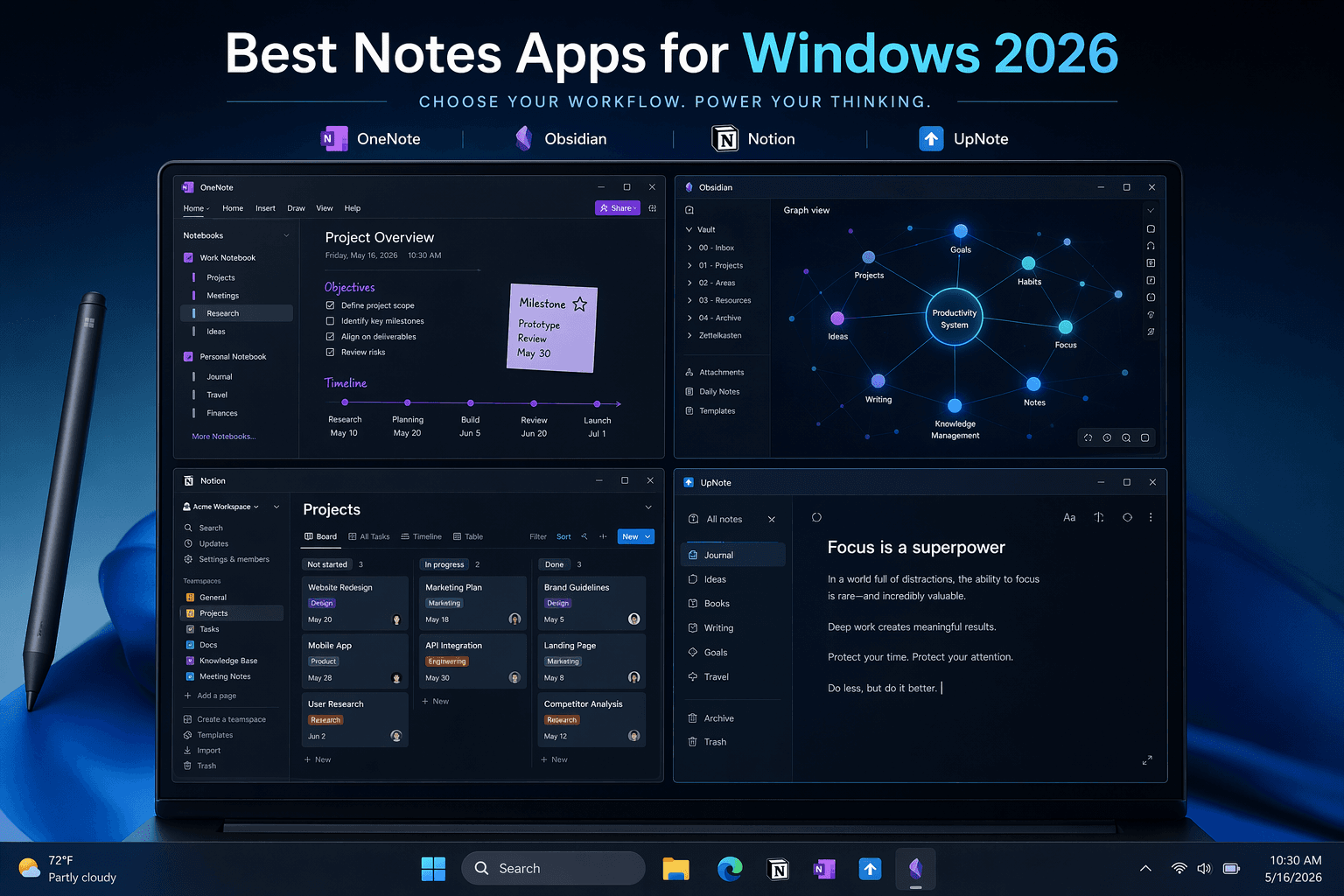Collapse the Obsidian Vault folder

(689, 229)
